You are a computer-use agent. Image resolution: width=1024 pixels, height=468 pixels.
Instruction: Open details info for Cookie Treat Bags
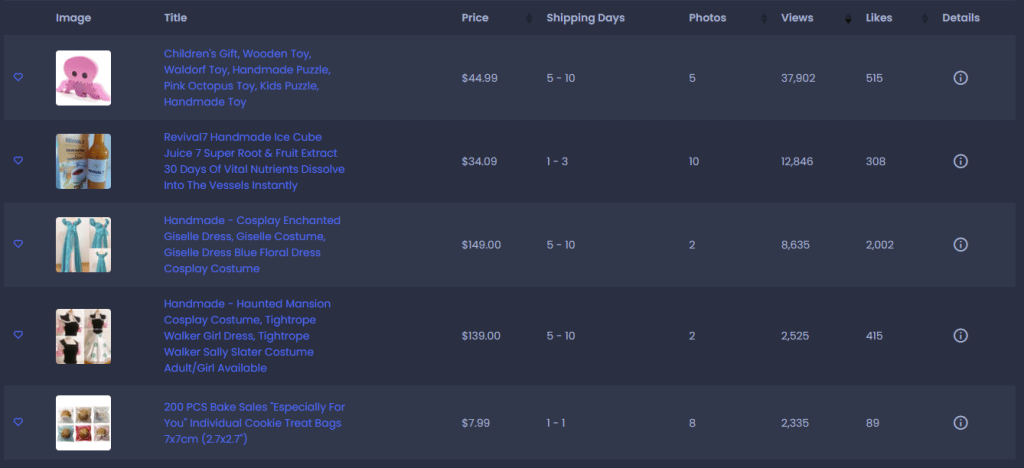[x=960, y=423]
